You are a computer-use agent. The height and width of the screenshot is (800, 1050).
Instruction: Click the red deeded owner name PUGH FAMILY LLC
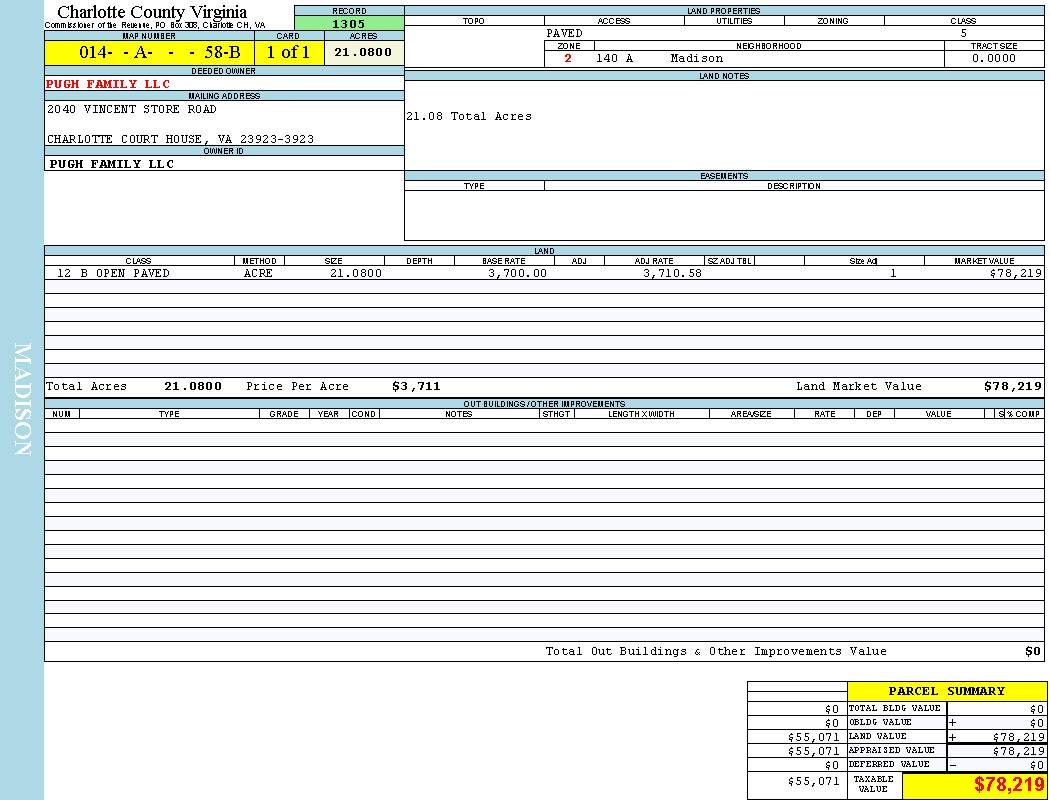(109, 84)
